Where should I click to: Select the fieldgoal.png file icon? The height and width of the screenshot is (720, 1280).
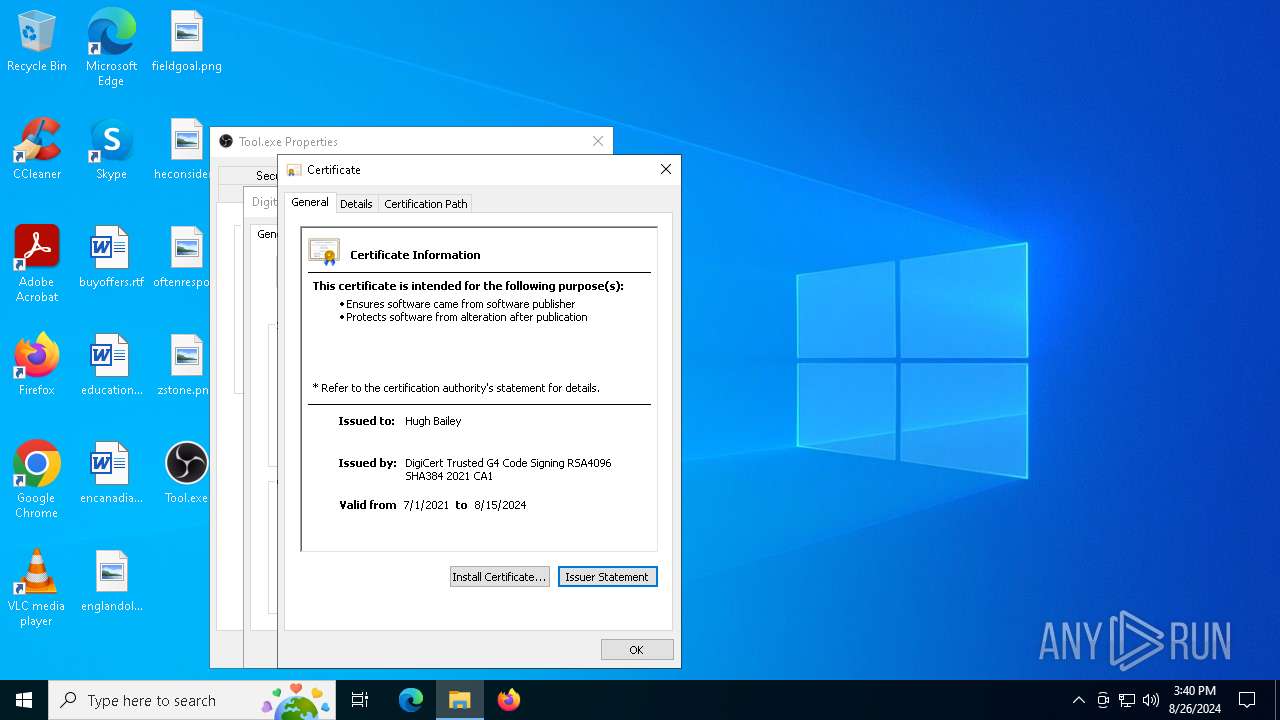(x=187, y=42)
